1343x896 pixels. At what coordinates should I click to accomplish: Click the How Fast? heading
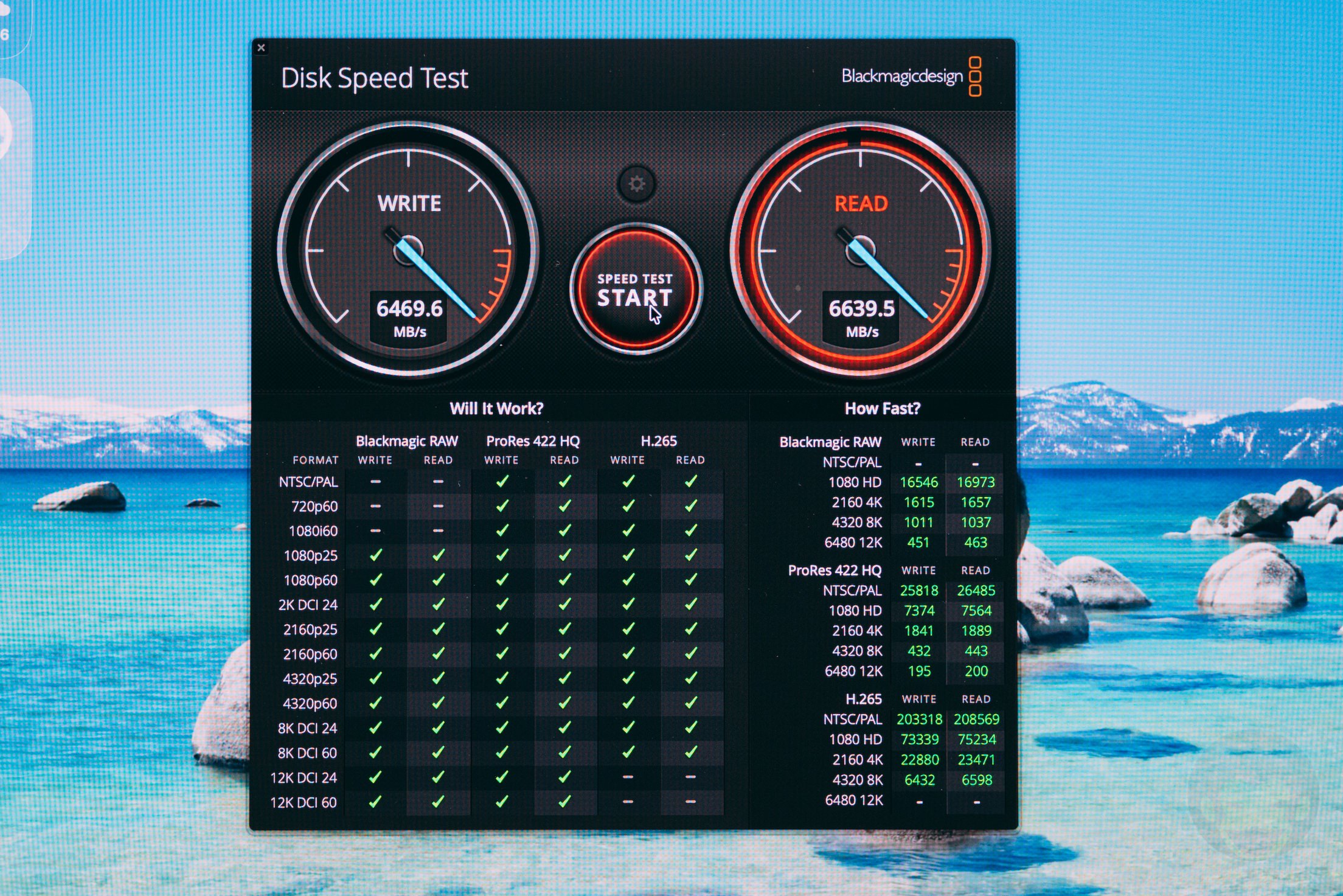pyautogui.click(x=882, y=408)
